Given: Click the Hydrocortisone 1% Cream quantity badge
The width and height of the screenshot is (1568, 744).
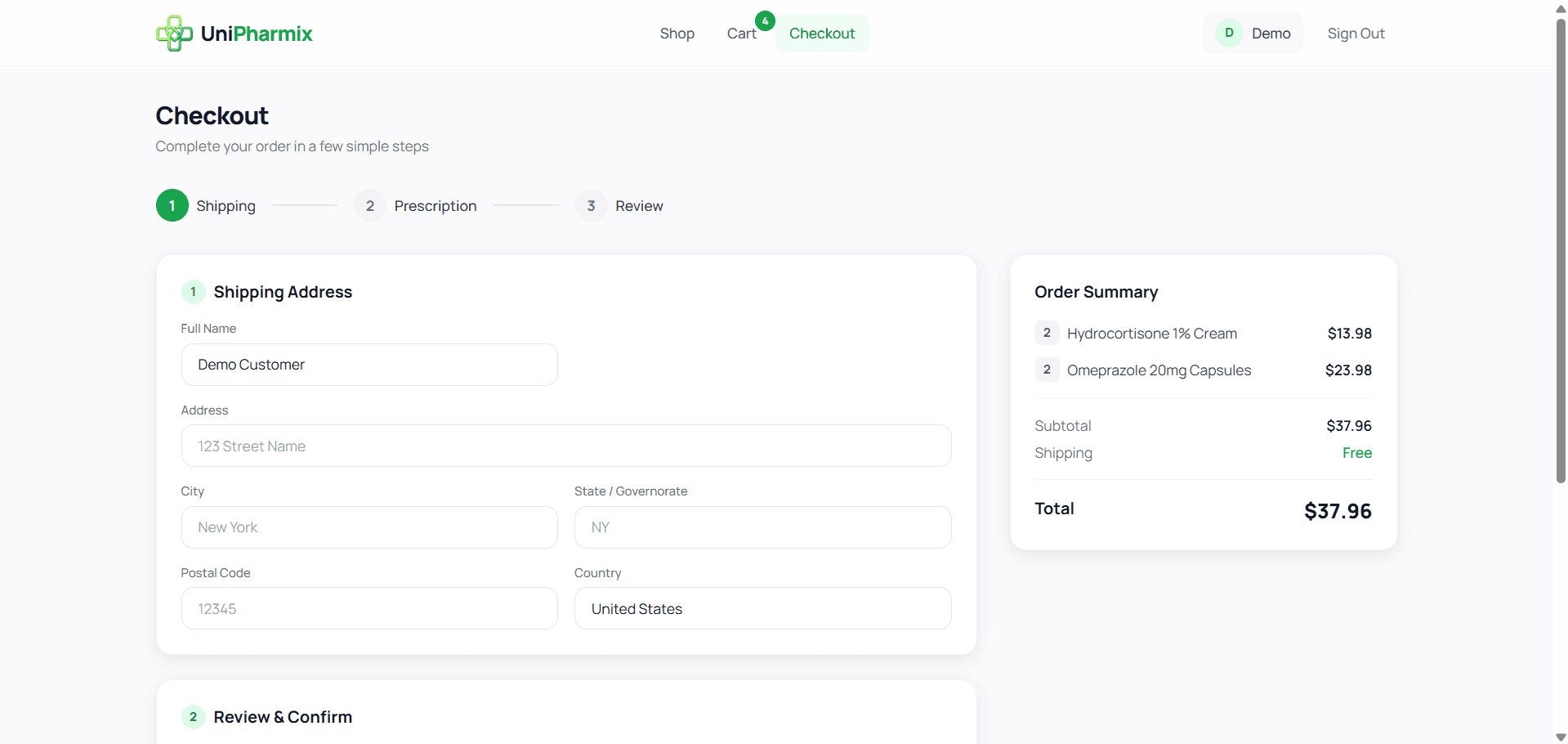Looking at the screenshot, I should (x=1047, y=333).
